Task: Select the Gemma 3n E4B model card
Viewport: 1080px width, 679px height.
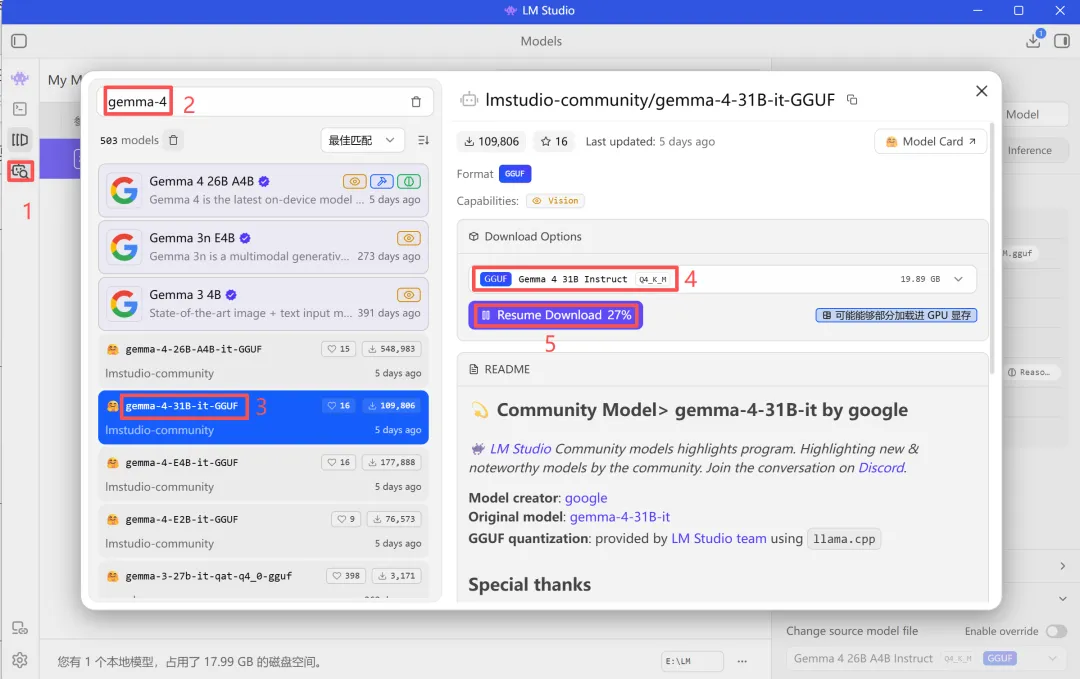Action: [263, 247]
